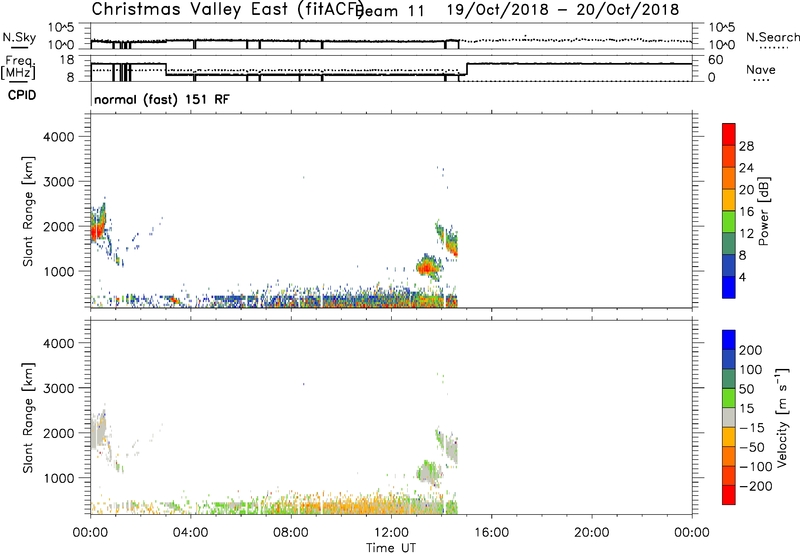800x554 pixels.
Task: Select the red top segment of power colorbar
Action: pos(729,134)
